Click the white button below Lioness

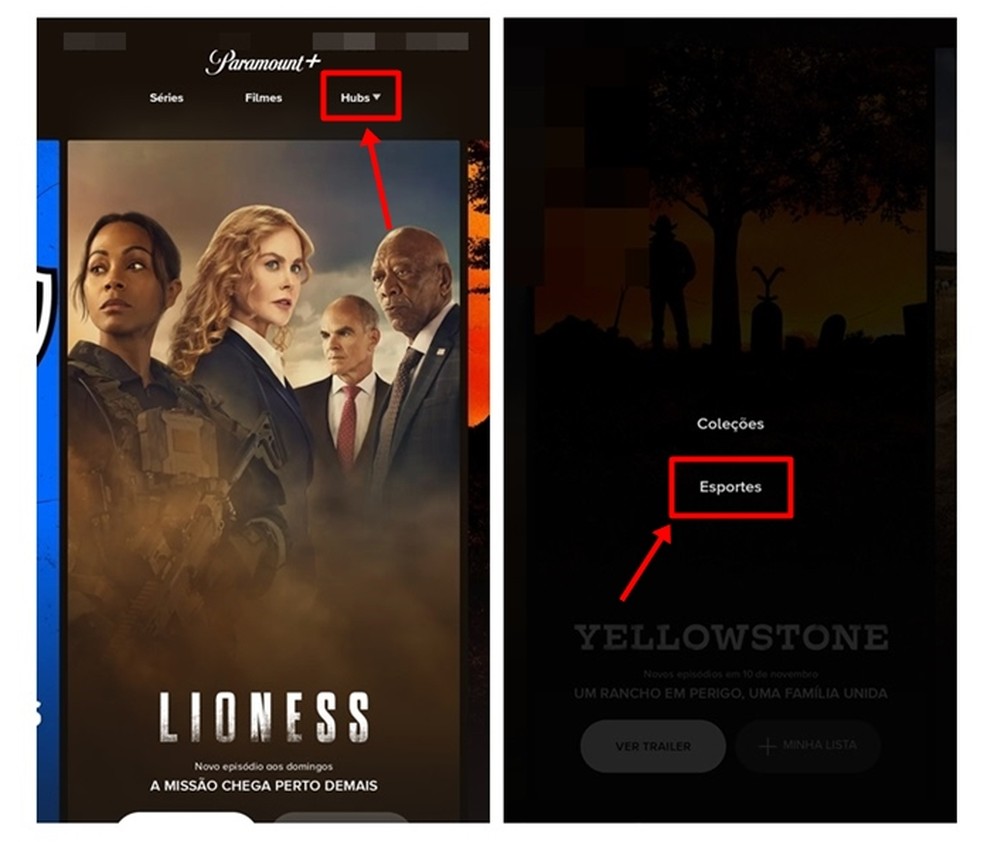[x=186, y=817]
